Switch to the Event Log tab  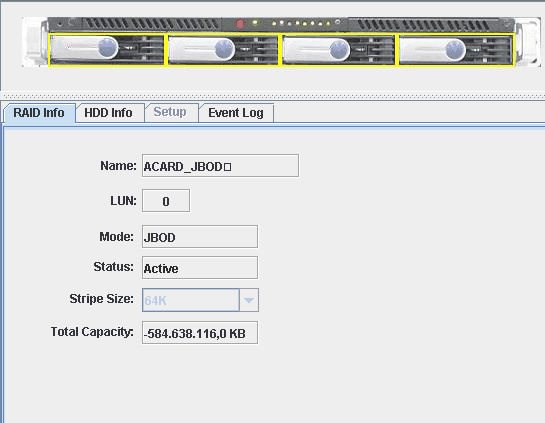pos(236,113)
